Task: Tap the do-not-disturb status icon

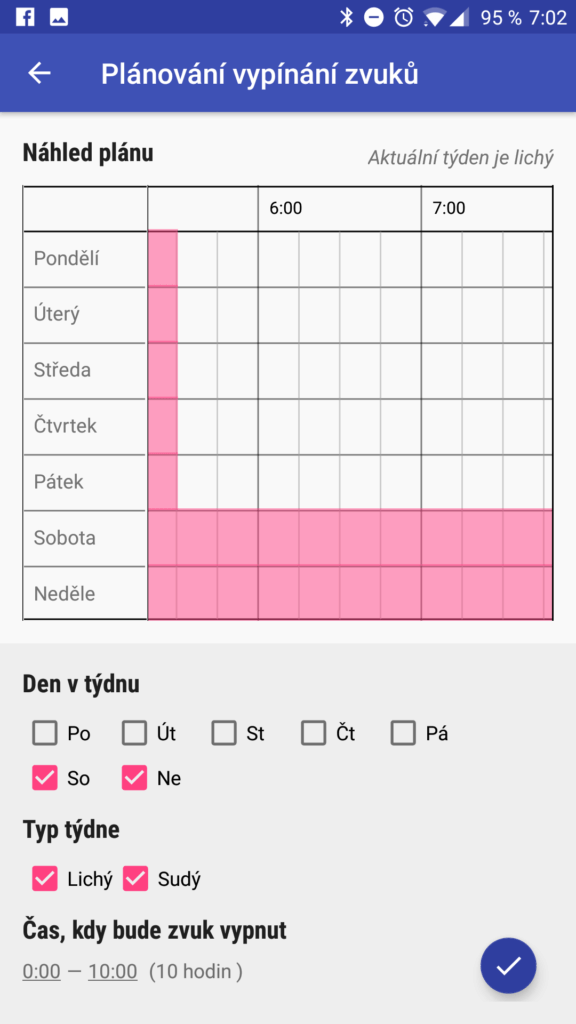Action: [374, 17]
